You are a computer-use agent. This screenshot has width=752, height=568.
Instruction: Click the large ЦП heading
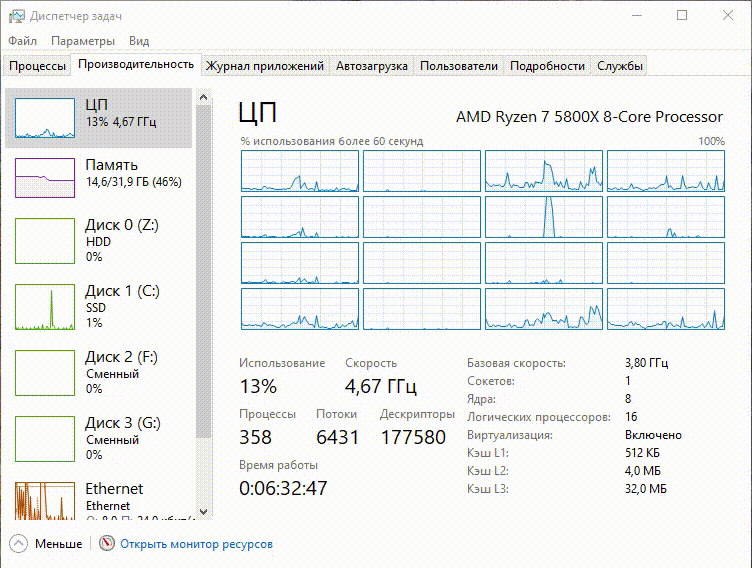click(258, 113)
